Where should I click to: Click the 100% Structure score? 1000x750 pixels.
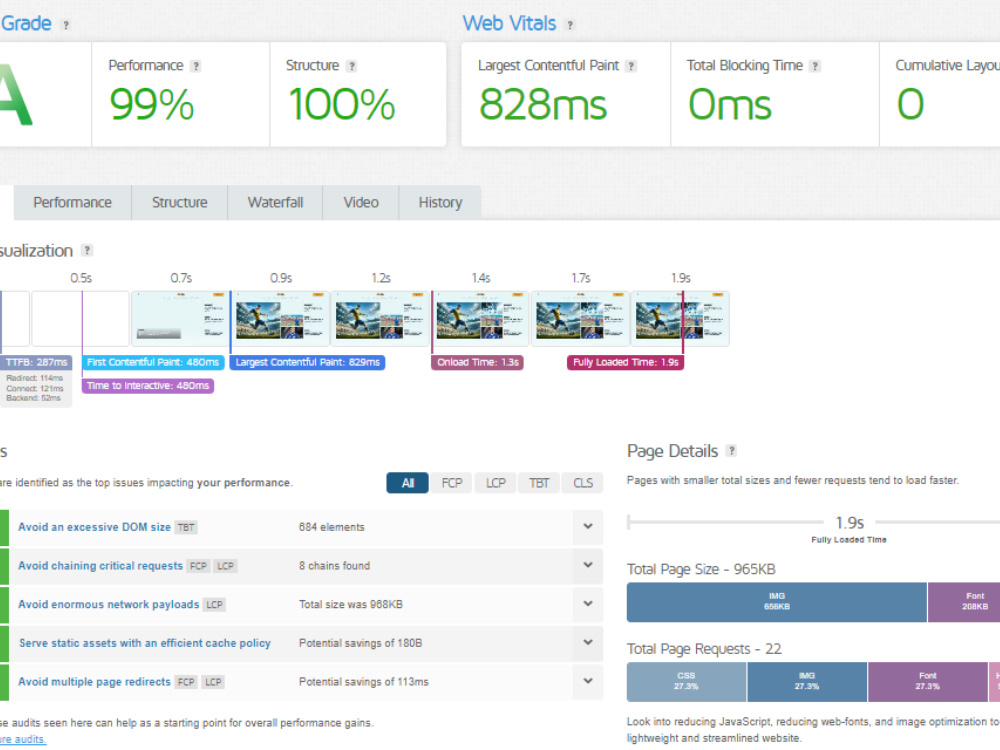click(342, 105)
